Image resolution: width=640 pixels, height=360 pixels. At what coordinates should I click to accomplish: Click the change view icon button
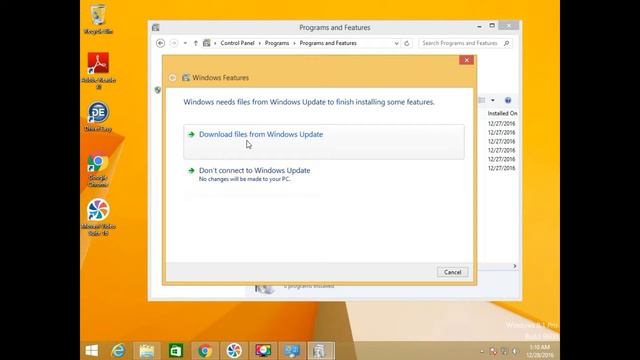tap(482, 100)
